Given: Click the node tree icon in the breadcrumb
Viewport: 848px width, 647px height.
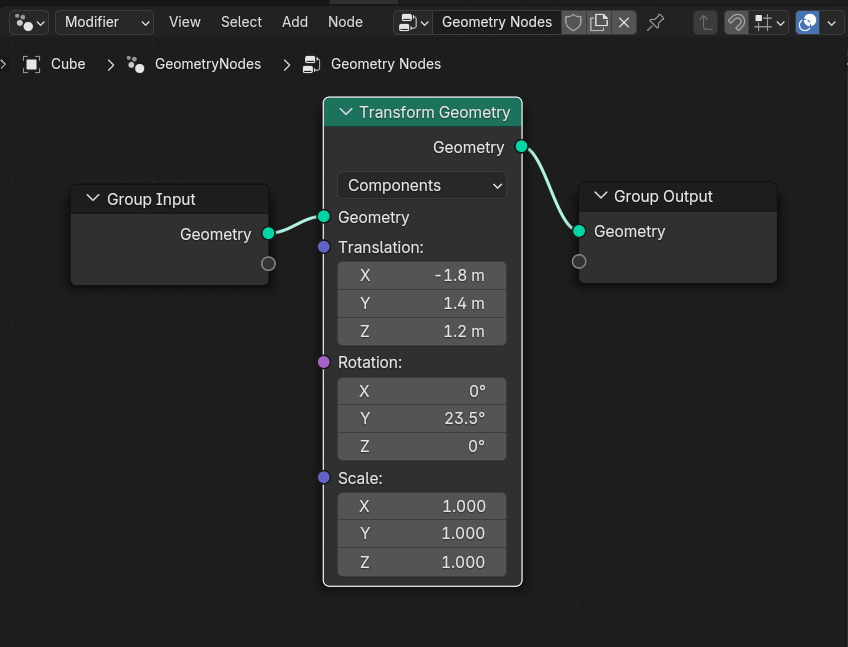Looking at the screenshot, I should pyautogui.click(x=312, y=64).
